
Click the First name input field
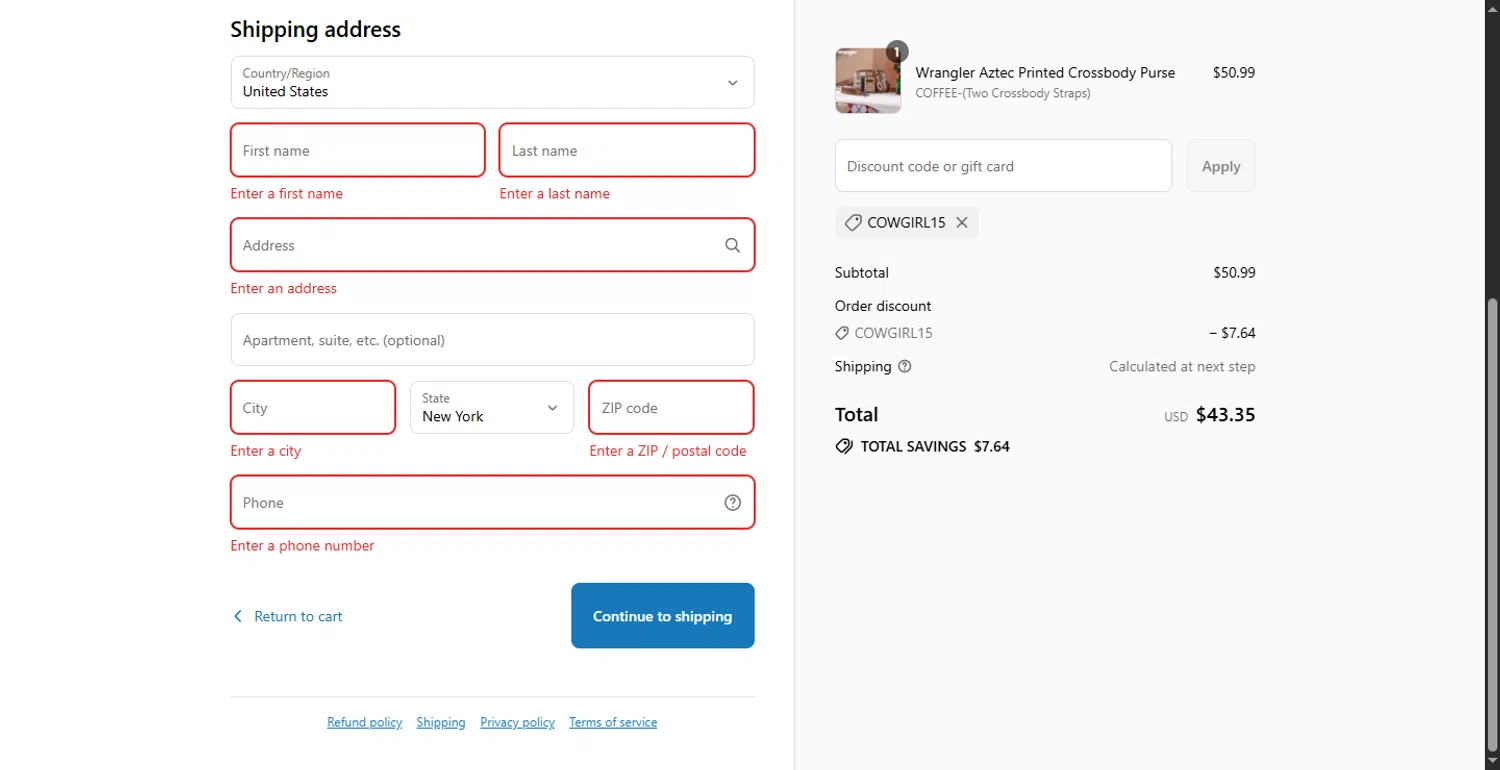(x=358, y=150)
